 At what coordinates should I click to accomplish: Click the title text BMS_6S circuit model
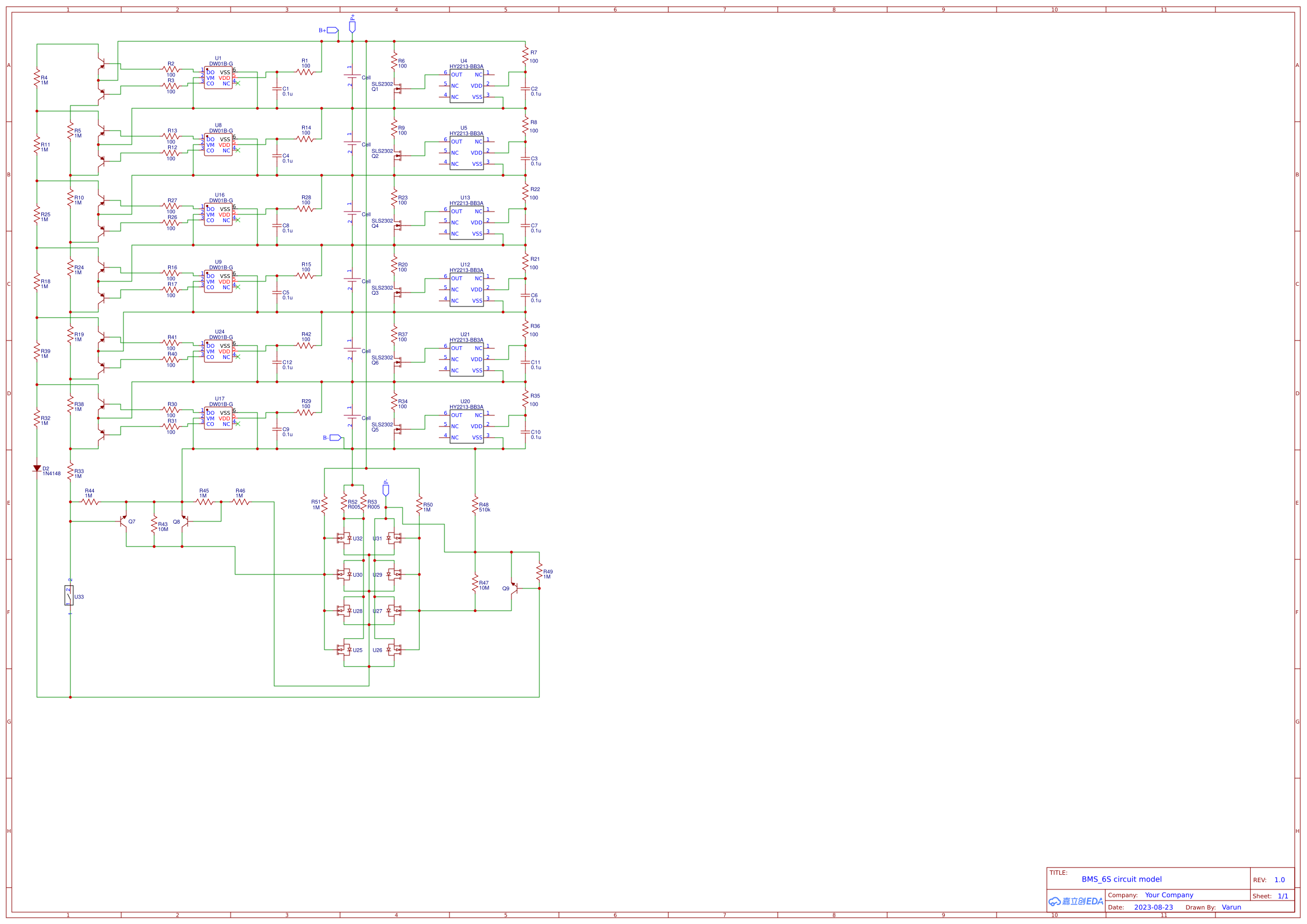[1122, 879]
